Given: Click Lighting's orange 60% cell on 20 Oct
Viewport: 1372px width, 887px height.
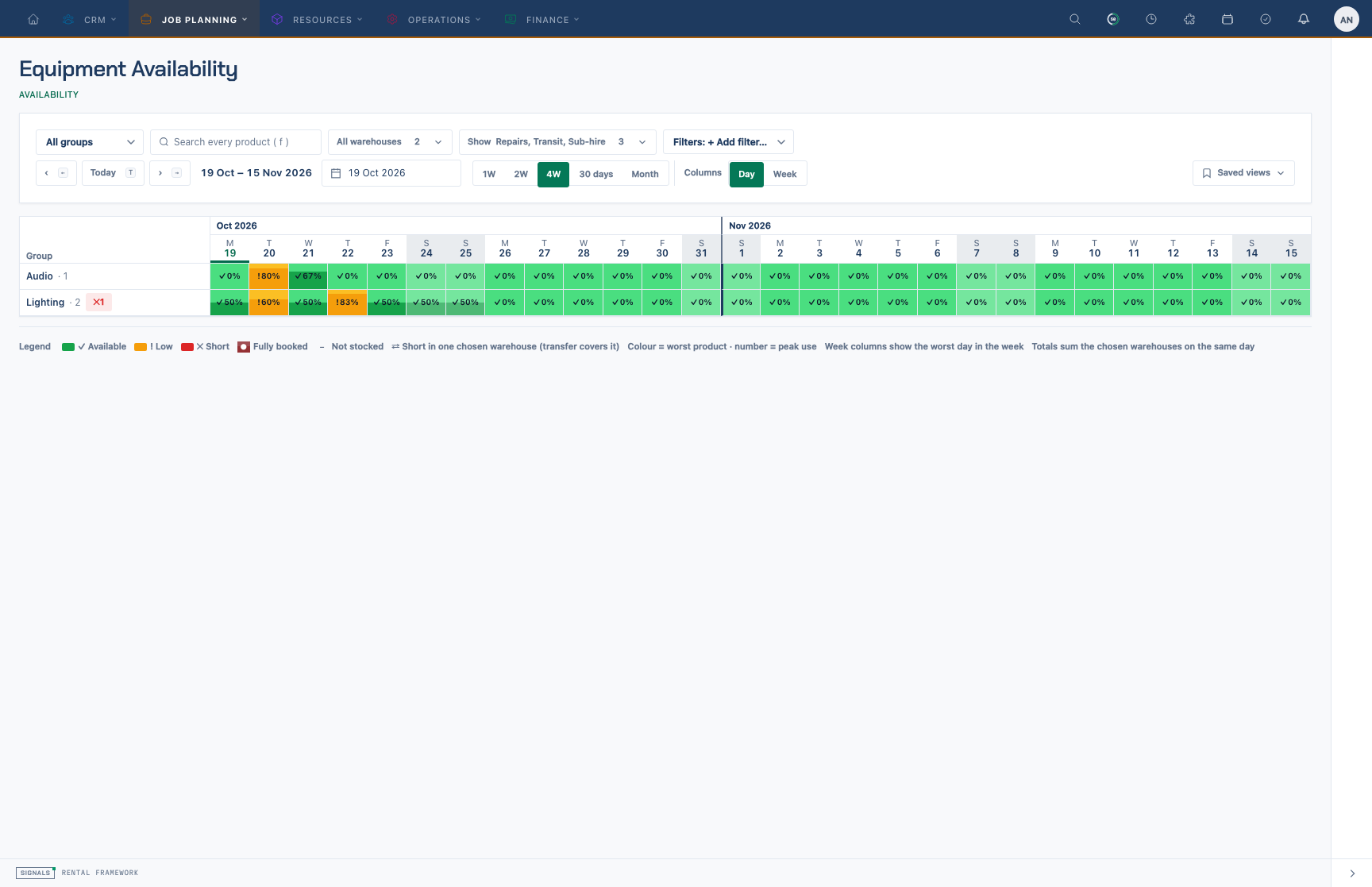Looking at the screenshot, I should (x=269, y=303).
